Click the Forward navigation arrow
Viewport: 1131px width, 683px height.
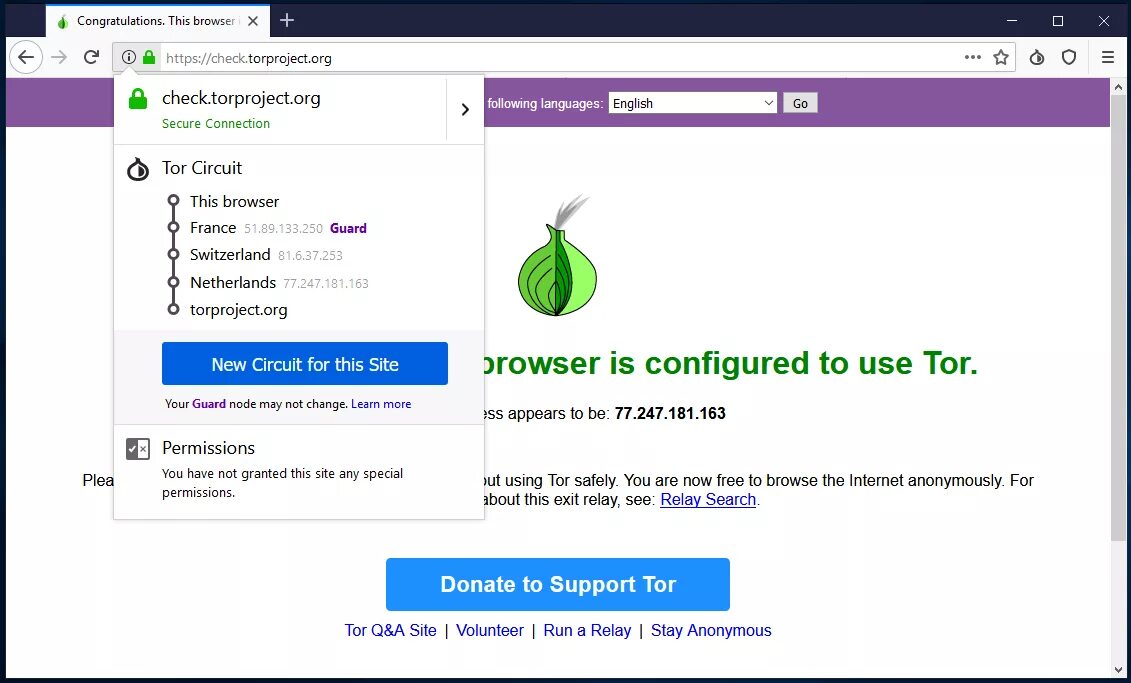pyautogui.click(x=59, y=58)
